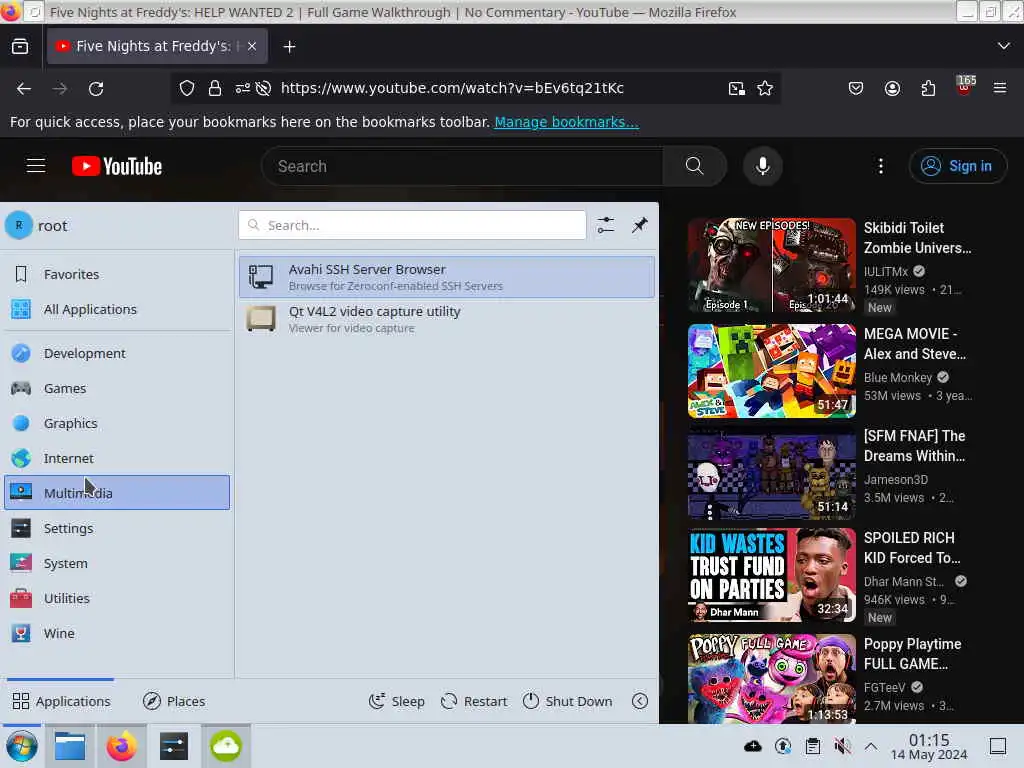The width and height of the screenshot is (1024, 768).
Task: Go to the YouTube home logo
Action: [x=117, y=166]
